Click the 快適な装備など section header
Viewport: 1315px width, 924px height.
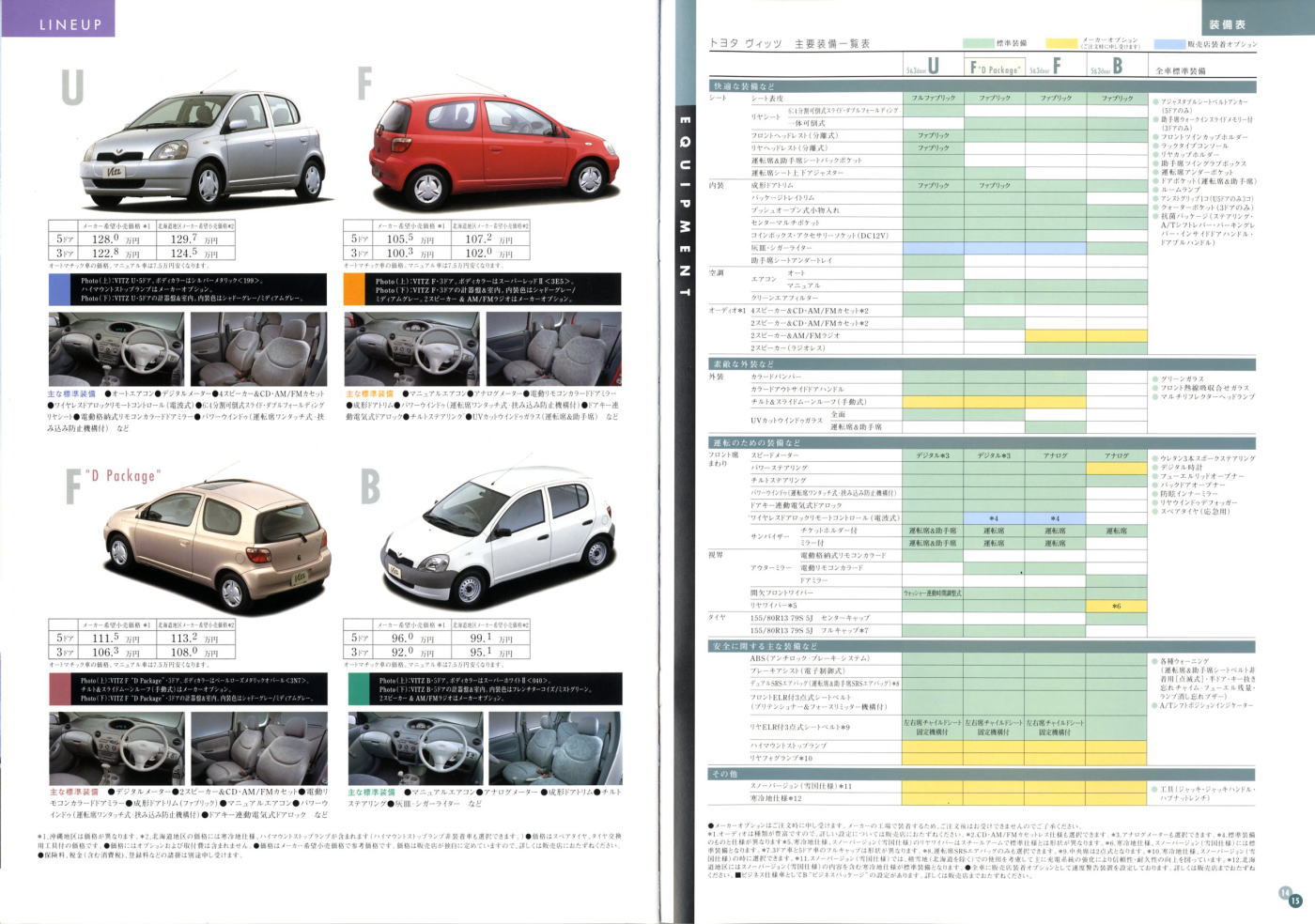pos(744,85)
